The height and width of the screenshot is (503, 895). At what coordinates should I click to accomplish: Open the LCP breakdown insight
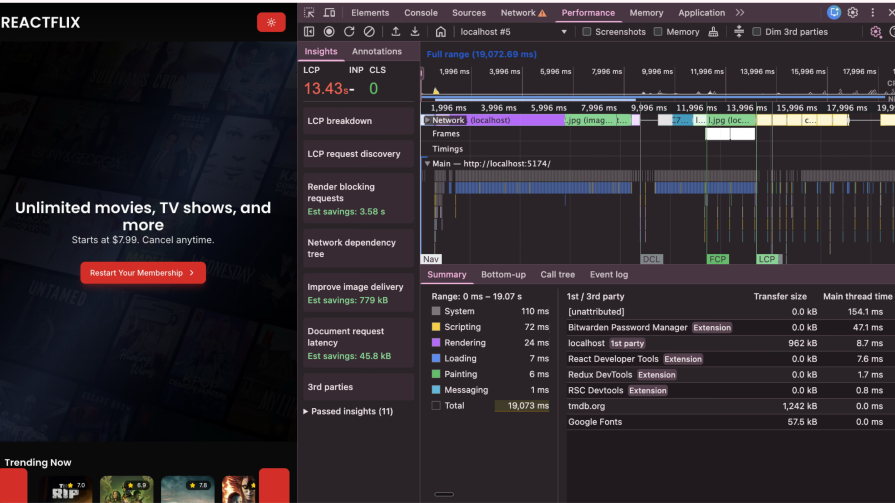[340, 121]
